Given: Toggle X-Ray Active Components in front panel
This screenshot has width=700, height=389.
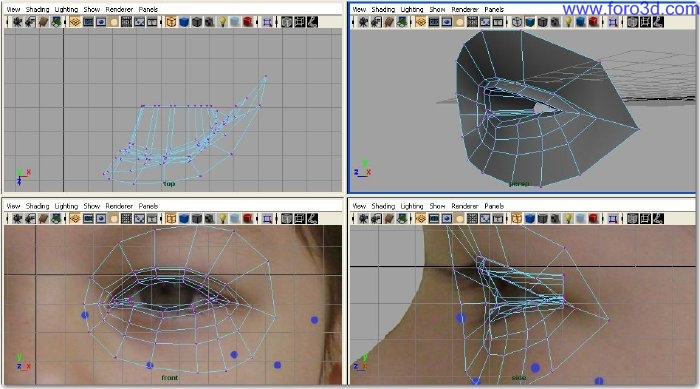Looking at the screenshot, I should pos(300,218).
